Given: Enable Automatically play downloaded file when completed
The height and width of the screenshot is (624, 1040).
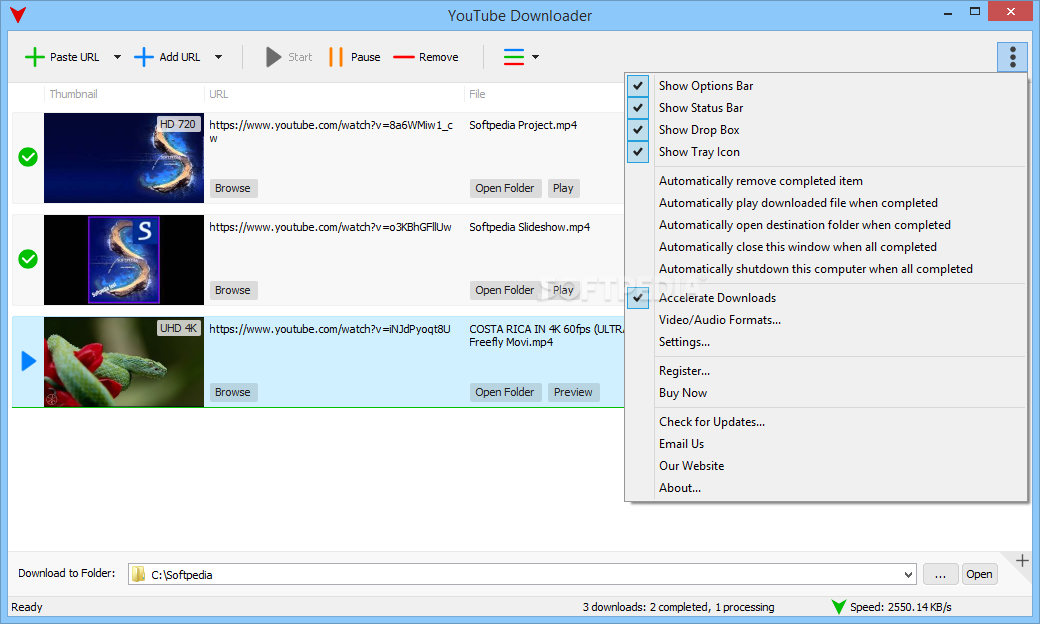Looking at the screenshot, I should click(x=826, y=203).
